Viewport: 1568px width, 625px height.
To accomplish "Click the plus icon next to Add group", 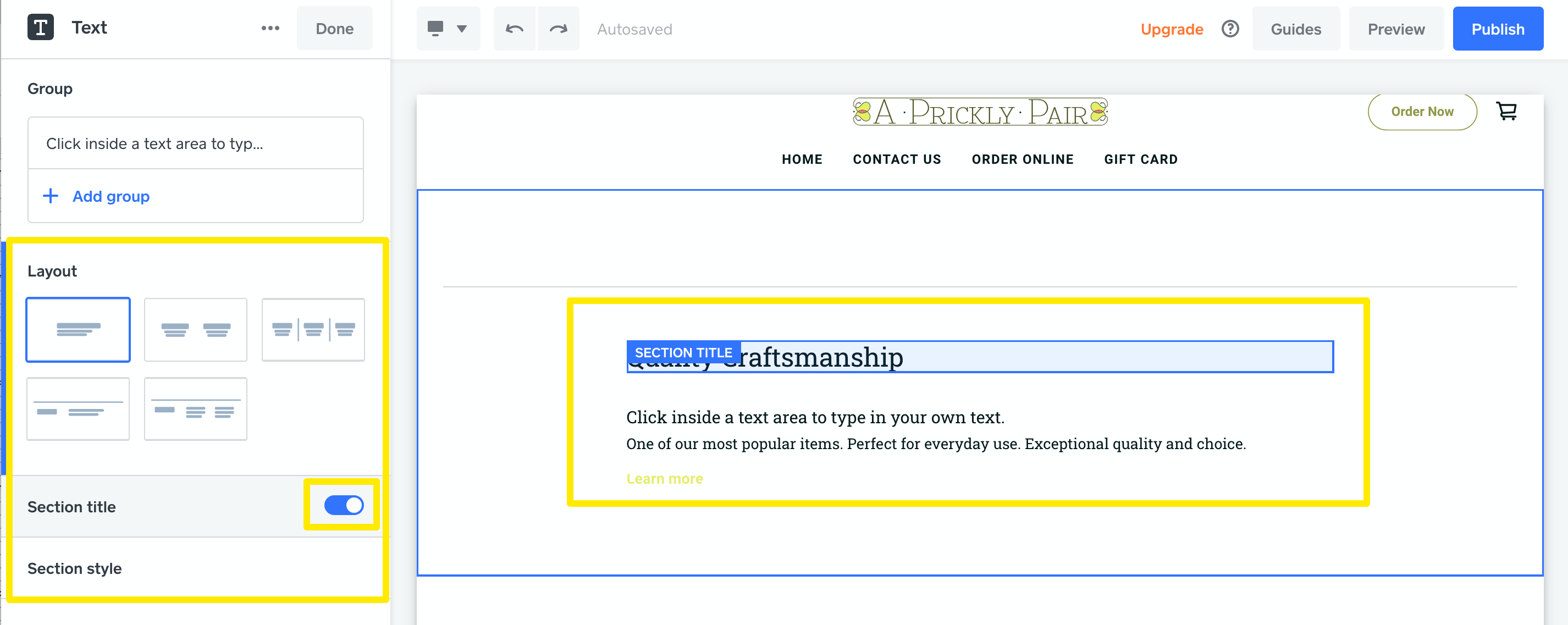I will click(50, 196).
